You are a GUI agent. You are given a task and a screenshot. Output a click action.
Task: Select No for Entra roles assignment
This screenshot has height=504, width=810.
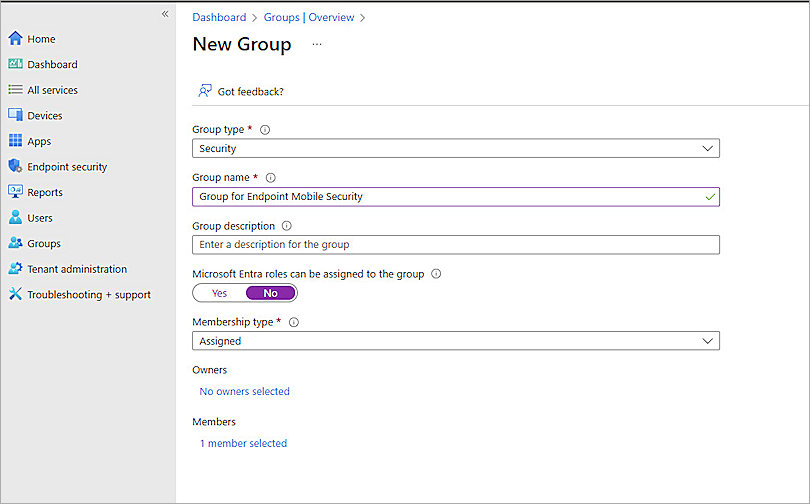click(271, 293)
